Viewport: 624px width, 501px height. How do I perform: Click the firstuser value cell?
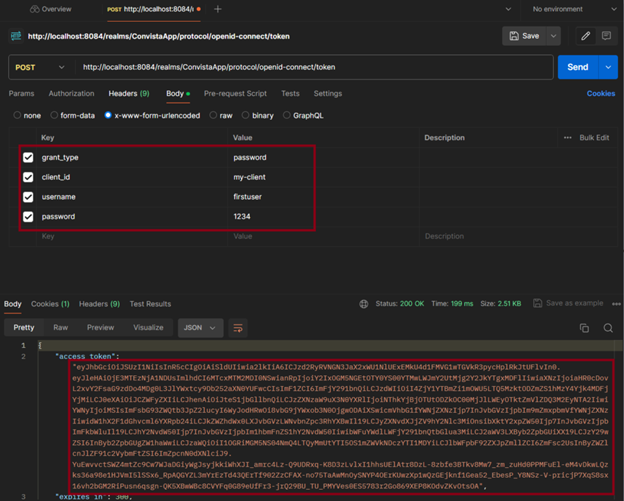323,197
